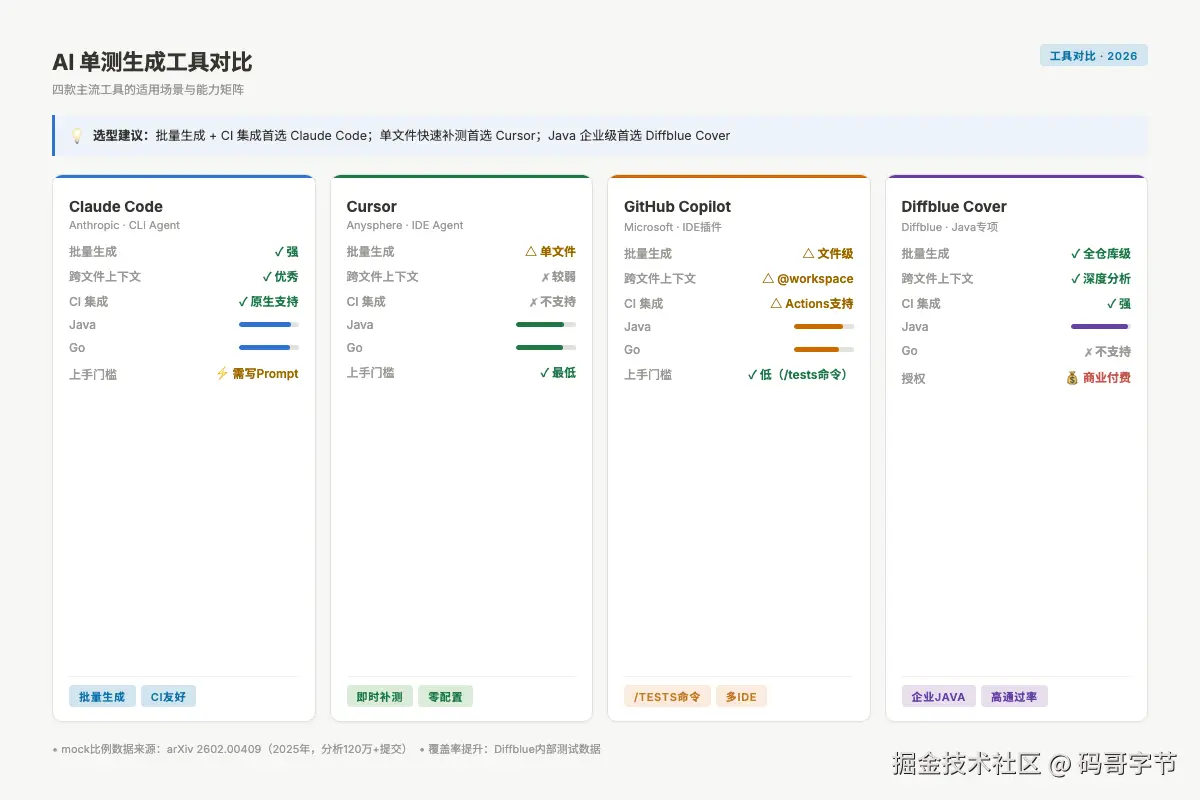The width and height of the screenshot is (1200, 800).
Task: Select the Claude Code card title
Action: coord(116,207)
